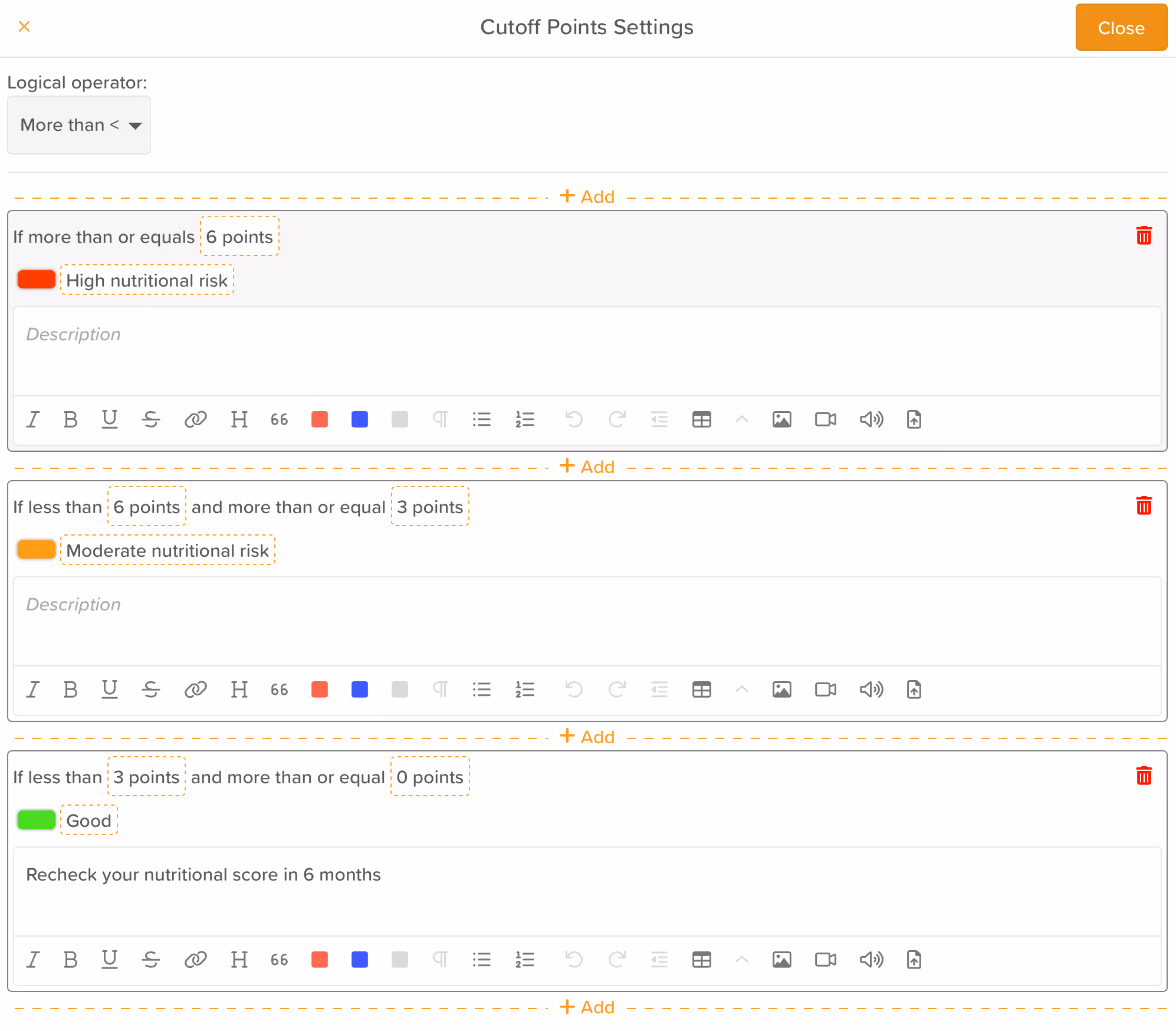The height and width of the screenshot is (1031, 1176).
Task: Expand the caret in the Moderate risk editor toolbar
Action: coord(742,689)
